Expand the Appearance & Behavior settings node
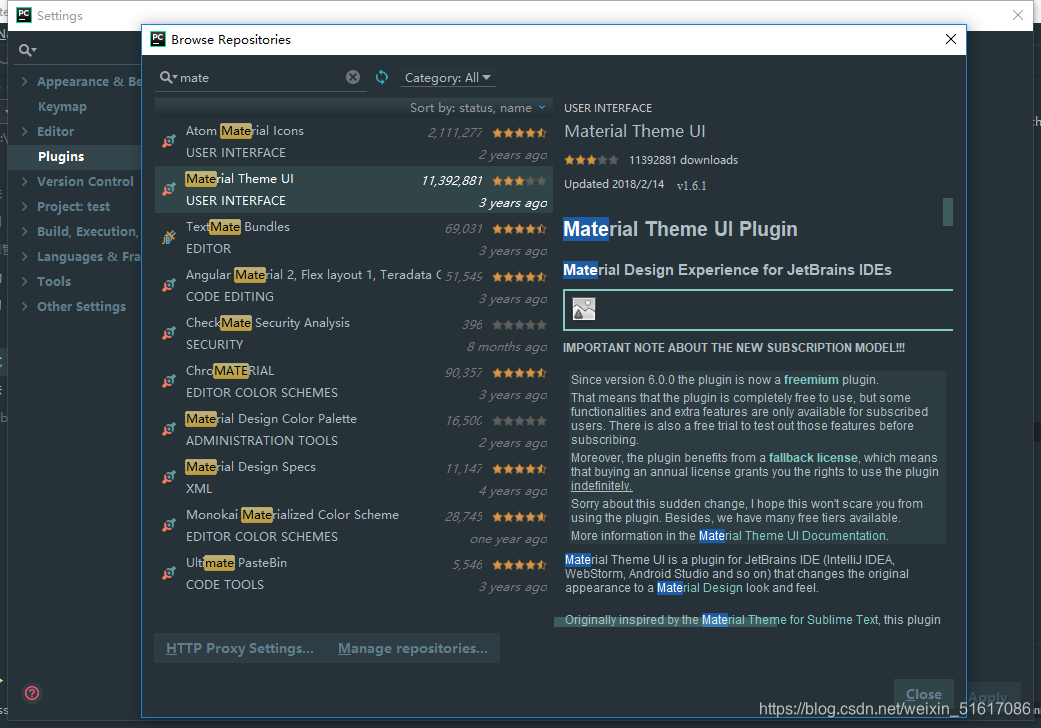Viewport: 1041px width, 728px height. [x=25, y=81]
